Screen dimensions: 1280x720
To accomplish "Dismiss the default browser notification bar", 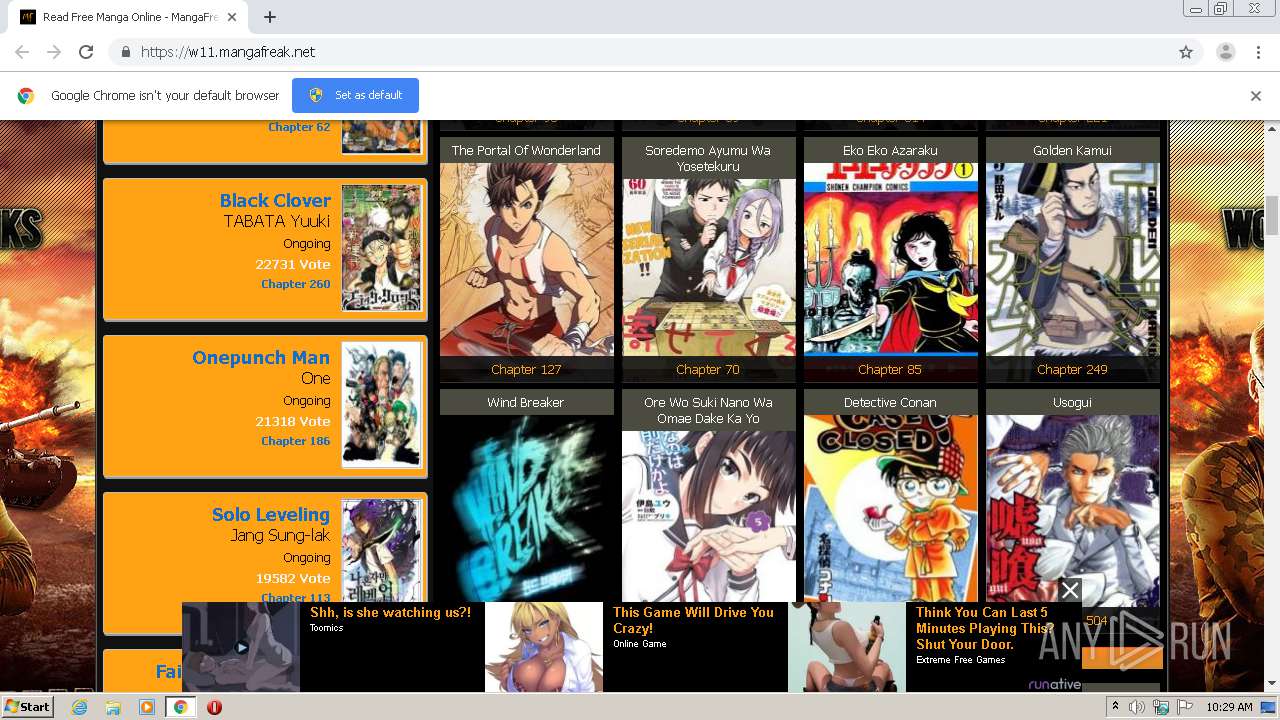I will [1255, 96].
